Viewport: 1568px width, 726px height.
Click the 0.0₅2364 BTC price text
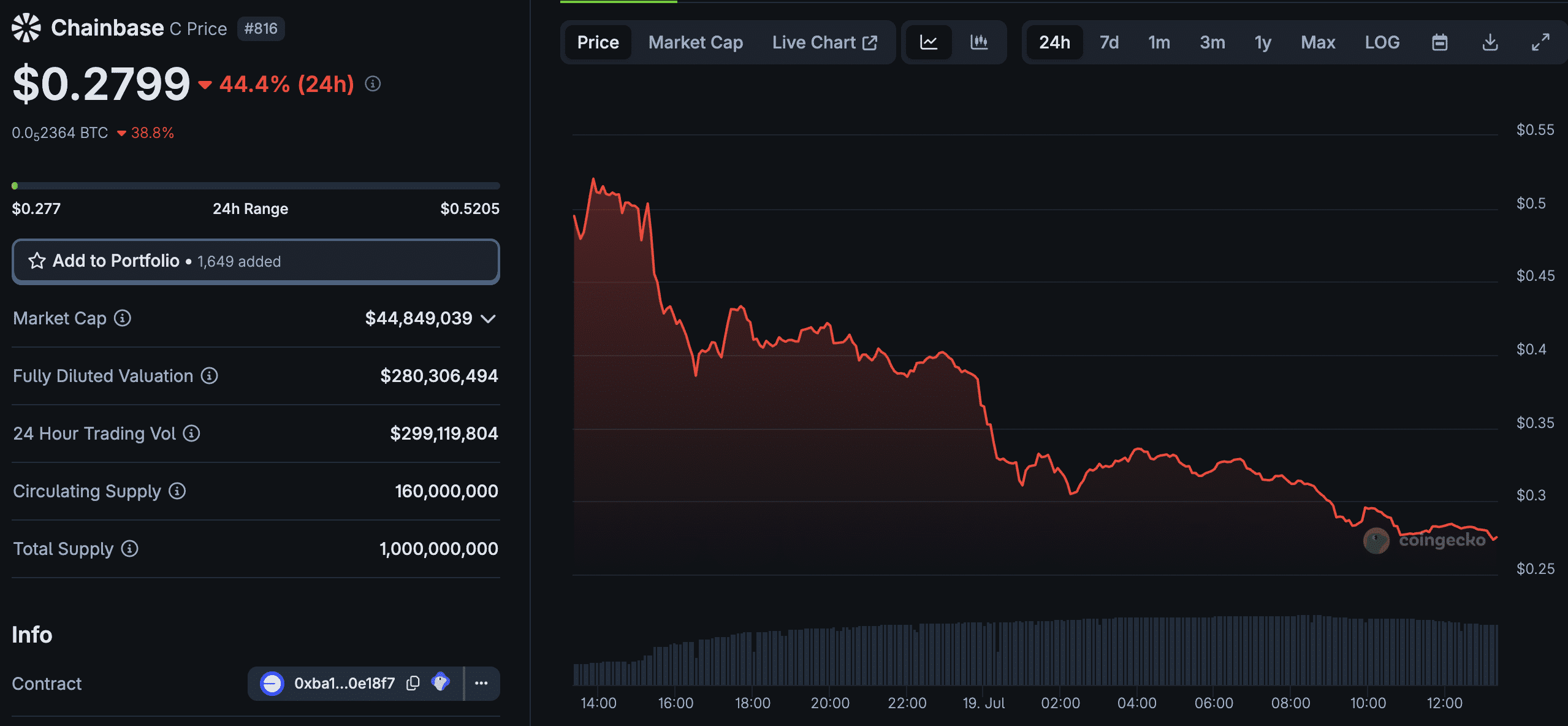[60, 133]
